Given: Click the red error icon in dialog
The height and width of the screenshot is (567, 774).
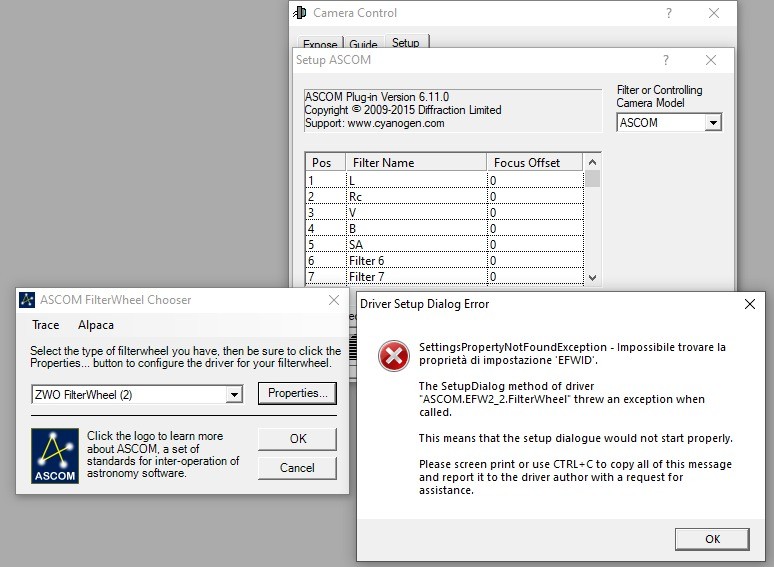Looking at the screenshot, I should pos(392,355).
